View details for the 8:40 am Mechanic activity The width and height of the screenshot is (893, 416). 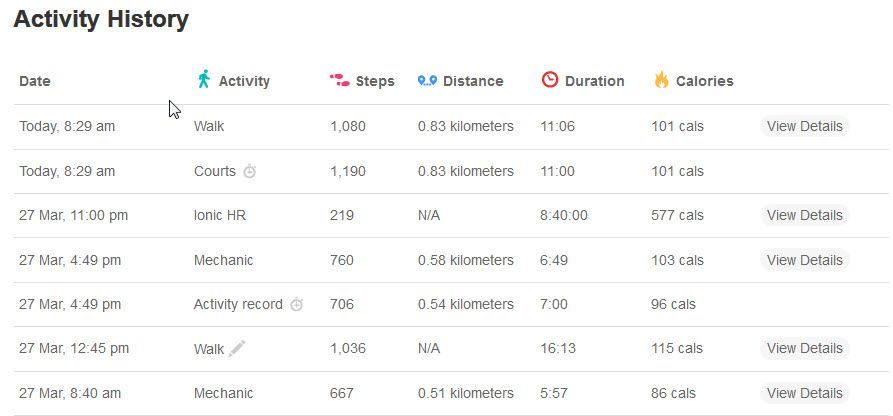tap(804, 393)
